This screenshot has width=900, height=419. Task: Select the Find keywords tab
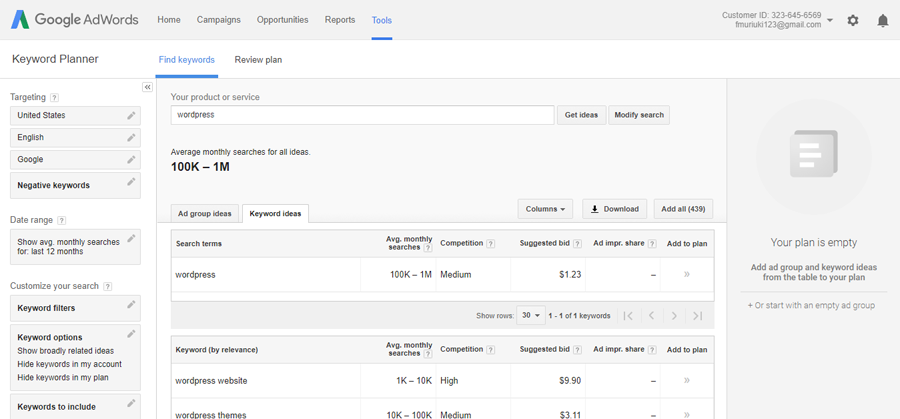click(x=187, y=60)
